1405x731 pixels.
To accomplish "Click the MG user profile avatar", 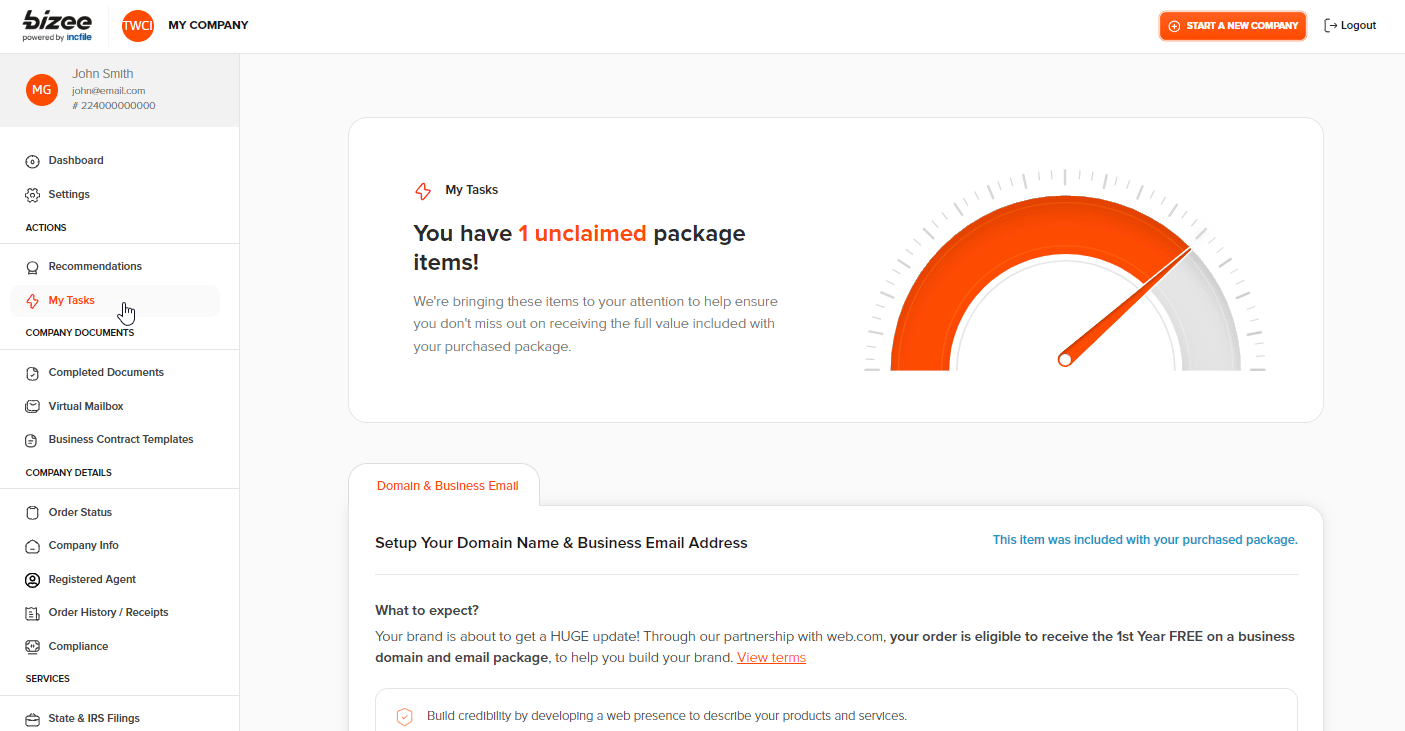I will (x=41, y=90).
